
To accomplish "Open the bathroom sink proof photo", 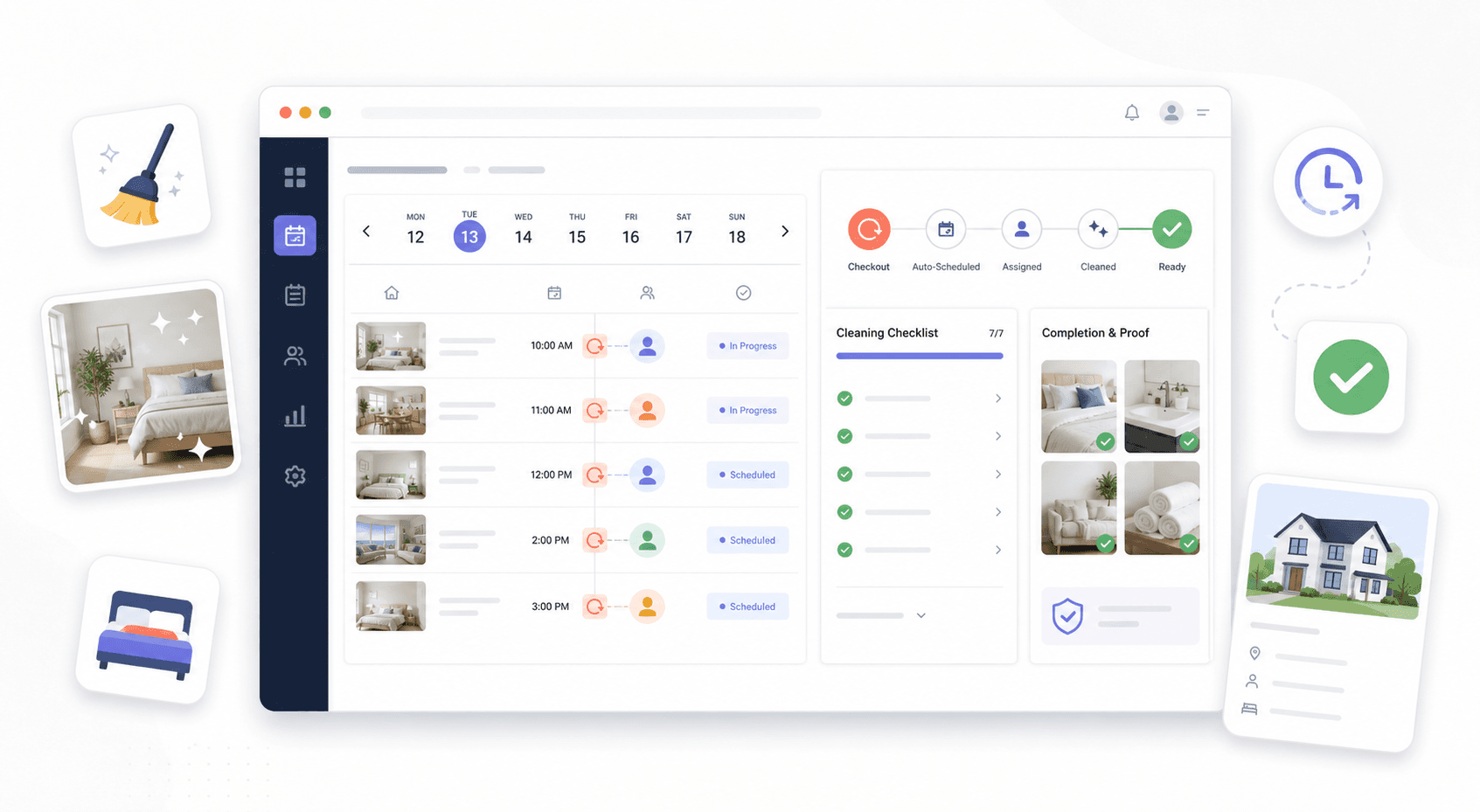I will [1162, 406].
